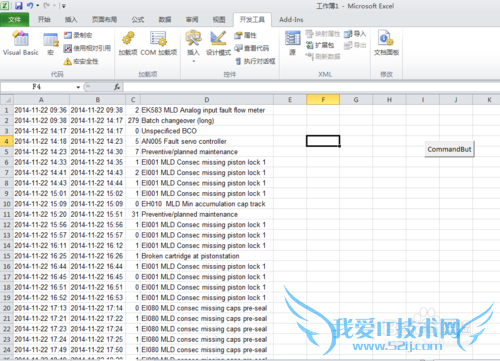Open the Document Panel
Image resolution: width=500 pixels, height=361 pixels.
[x=386, y=43]
